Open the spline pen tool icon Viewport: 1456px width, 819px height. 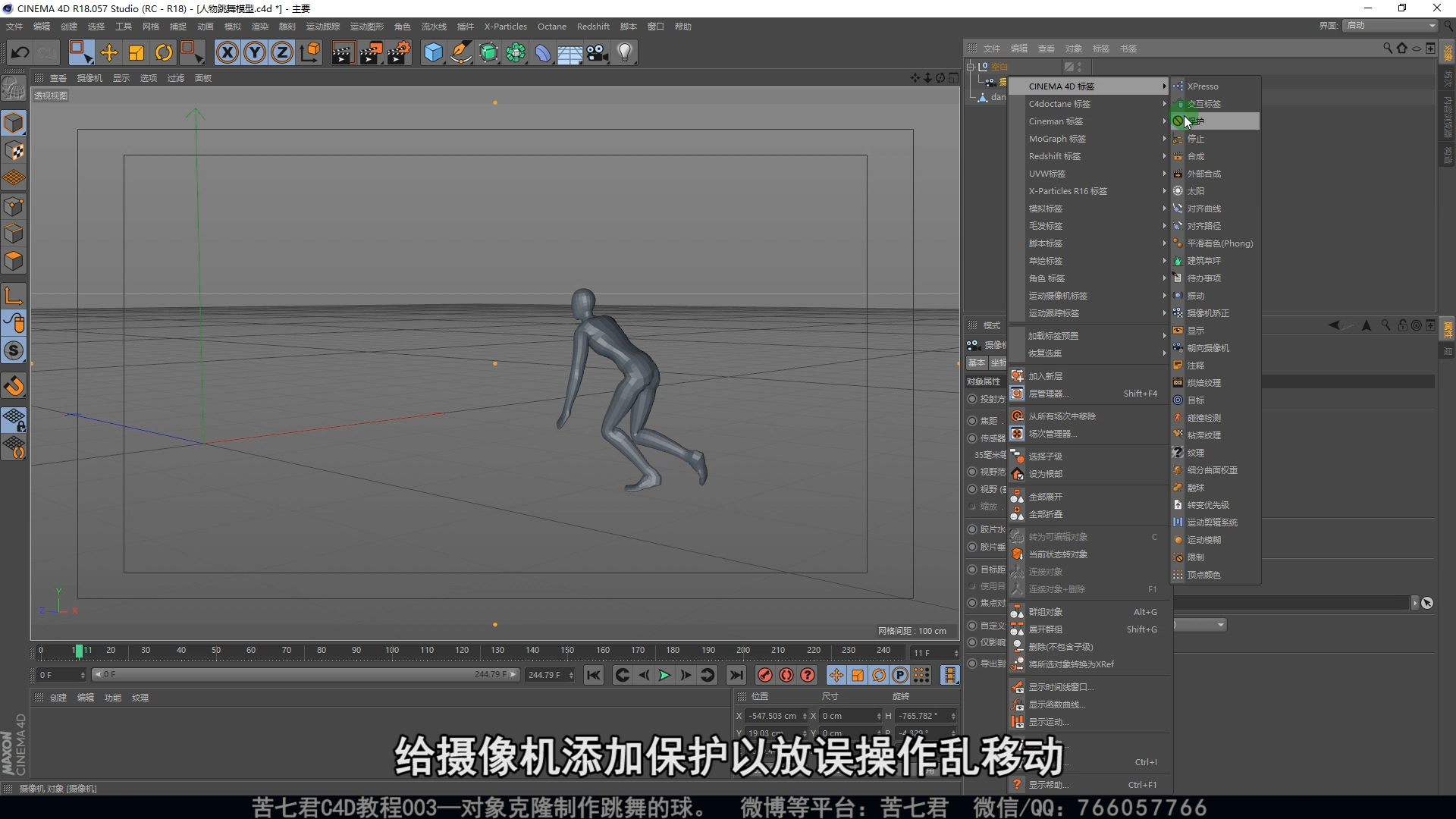tap(460, 53)
